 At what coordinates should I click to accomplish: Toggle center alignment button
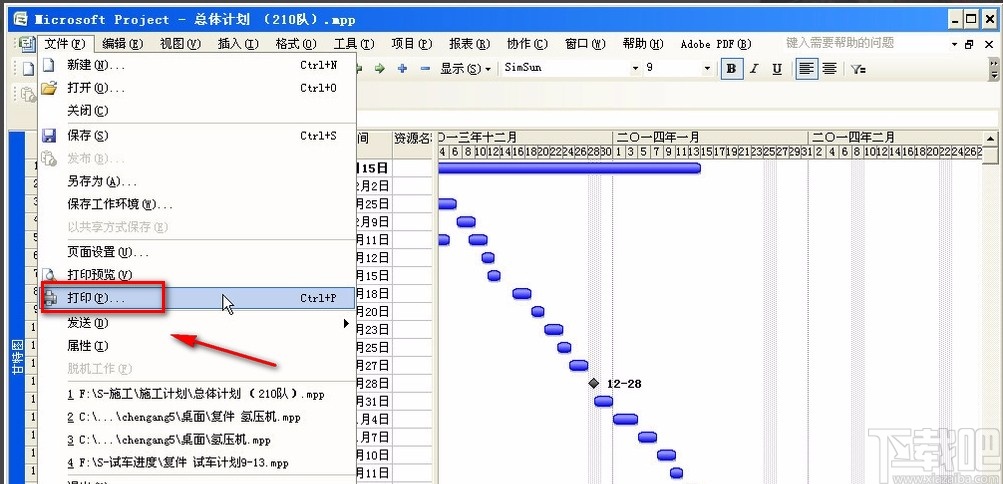(830, 68)
